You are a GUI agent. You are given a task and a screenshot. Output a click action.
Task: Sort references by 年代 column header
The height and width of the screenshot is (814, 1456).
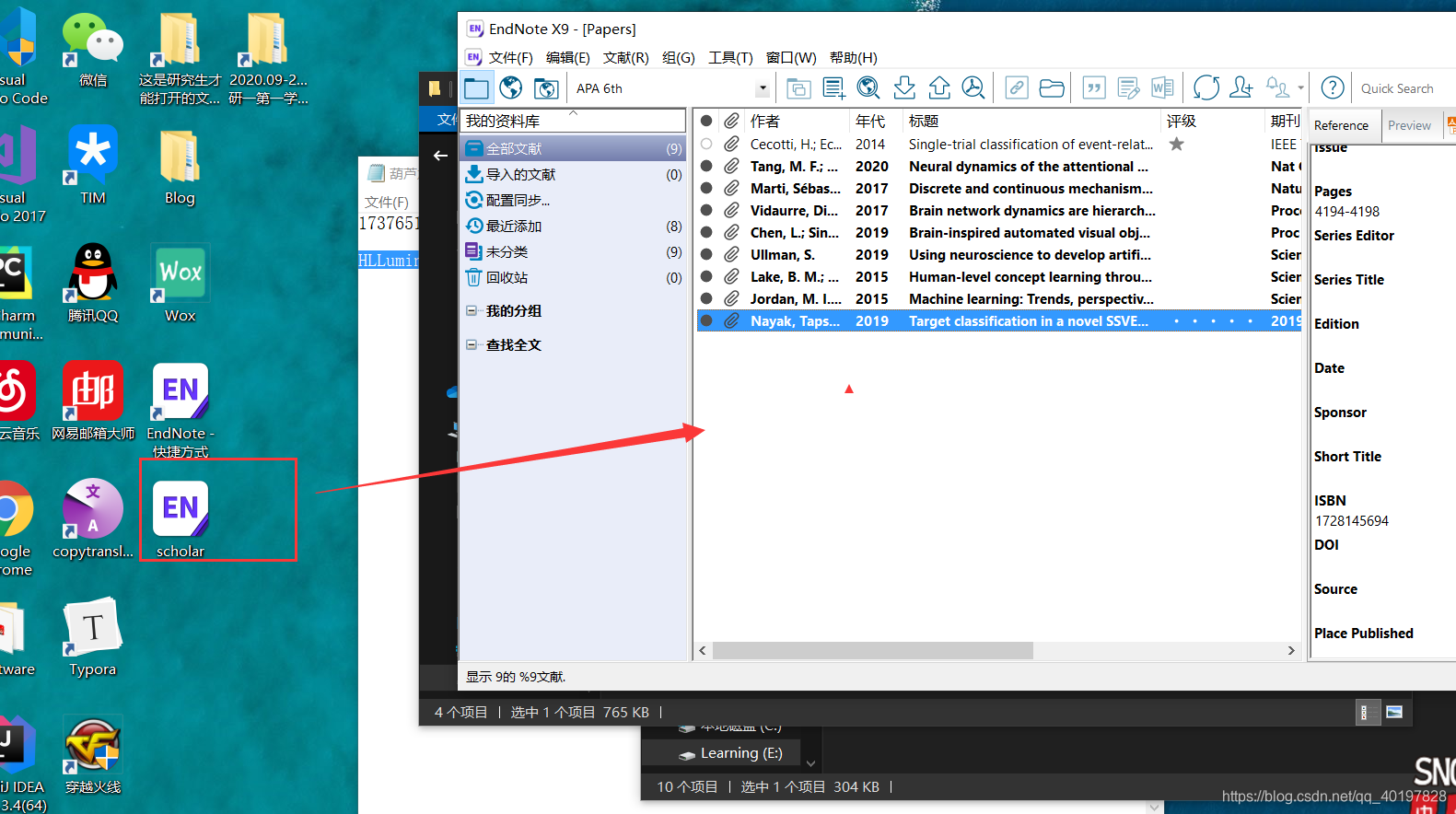[875, 121]
